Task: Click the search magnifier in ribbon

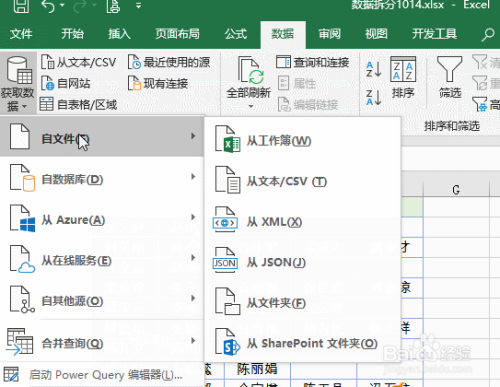Action: tap(488, 34)
